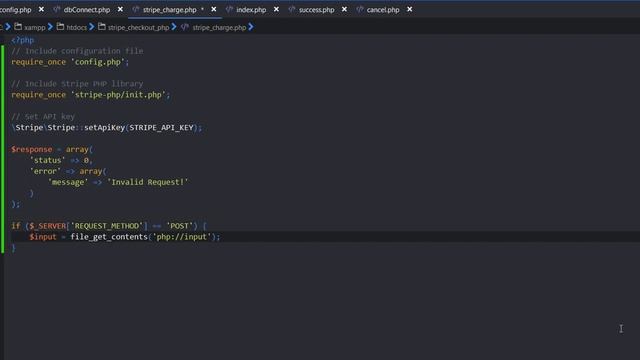Close the cancel.php tab
This screenshot has height=360, width=640.
[409, 9]
